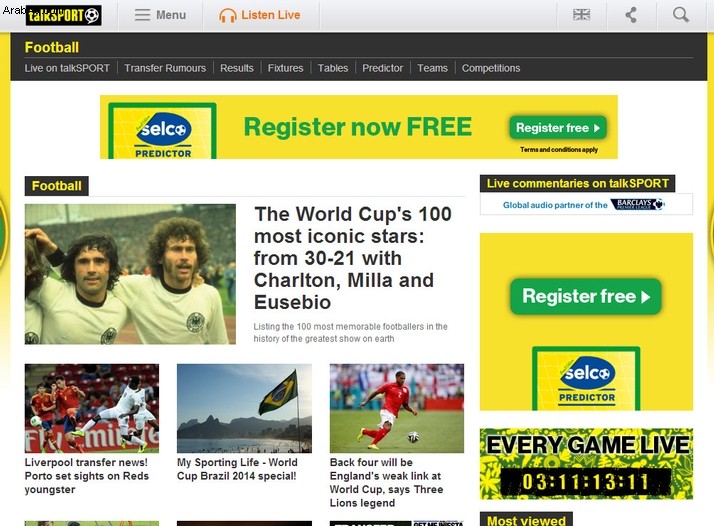Open the Teams navigation item
Viewport: 714px width, 526px height.
click(x=432, y=68)
